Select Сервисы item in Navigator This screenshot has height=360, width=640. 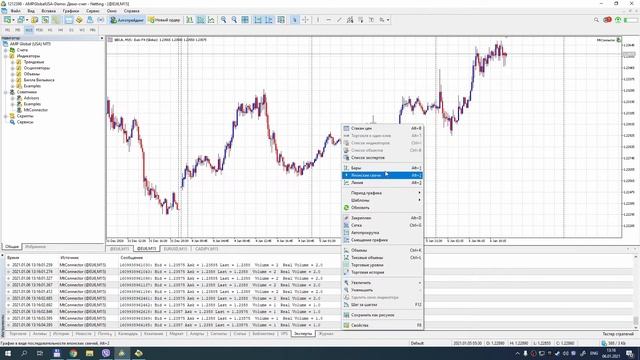pos(25,122)
